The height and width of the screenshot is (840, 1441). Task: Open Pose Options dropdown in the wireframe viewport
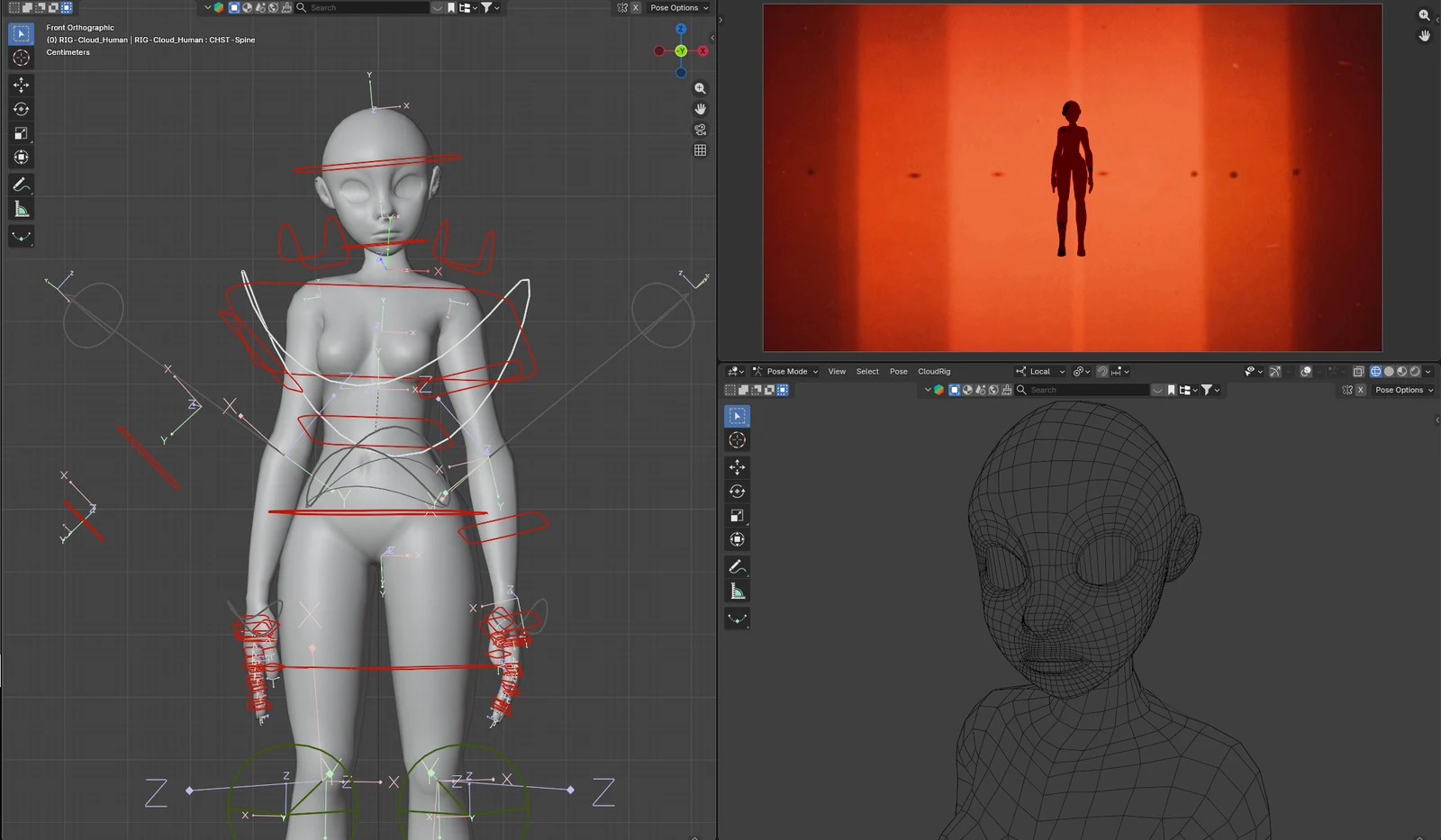(1404, 390)
